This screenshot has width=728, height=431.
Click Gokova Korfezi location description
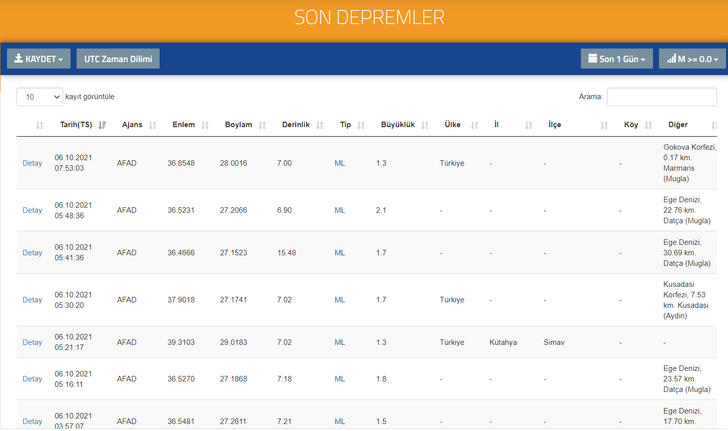click(689, 163)
